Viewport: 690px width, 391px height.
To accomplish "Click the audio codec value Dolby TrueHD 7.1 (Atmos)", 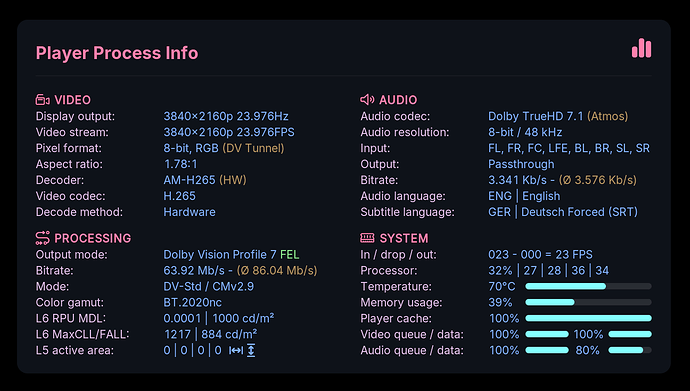I will pos(558,116).
